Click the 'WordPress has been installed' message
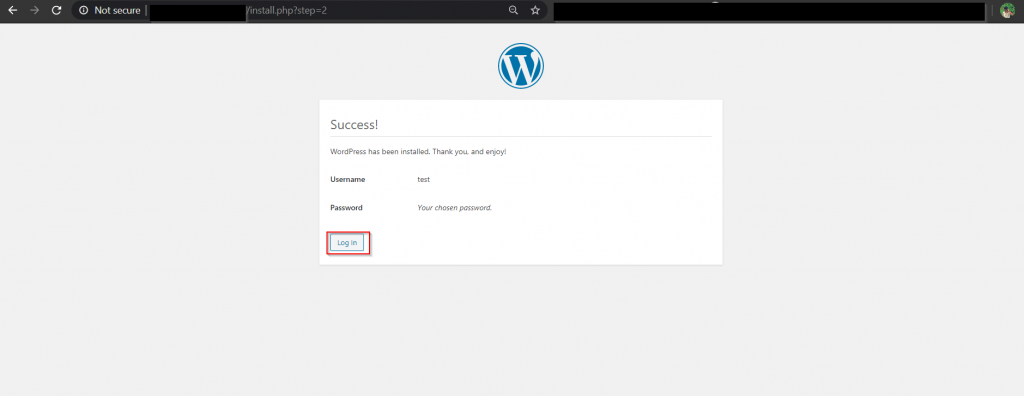 click(x=418, y=152)
